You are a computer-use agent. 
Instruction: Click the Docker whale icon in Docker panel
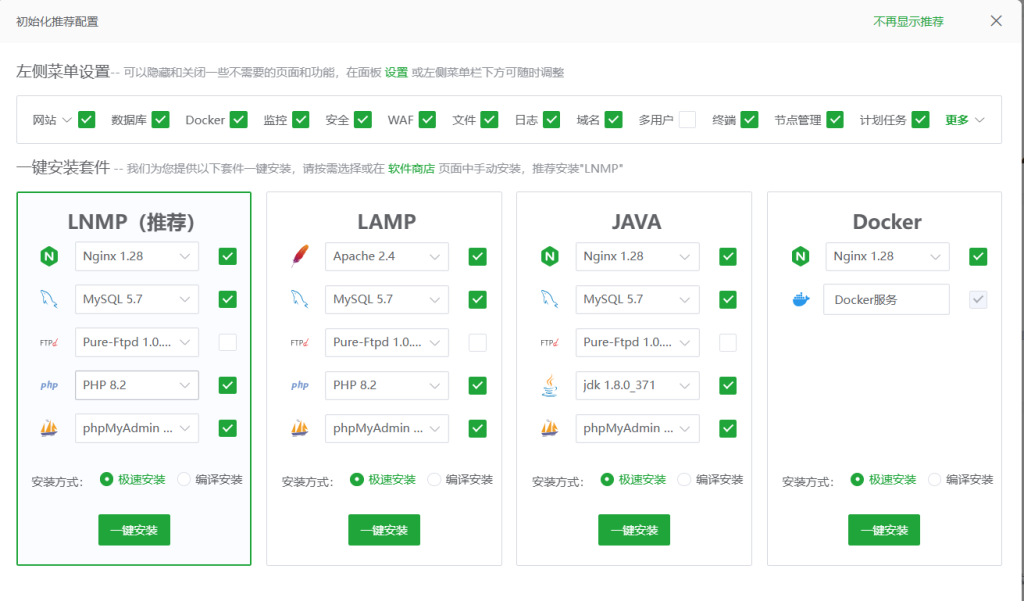[799, 299]
